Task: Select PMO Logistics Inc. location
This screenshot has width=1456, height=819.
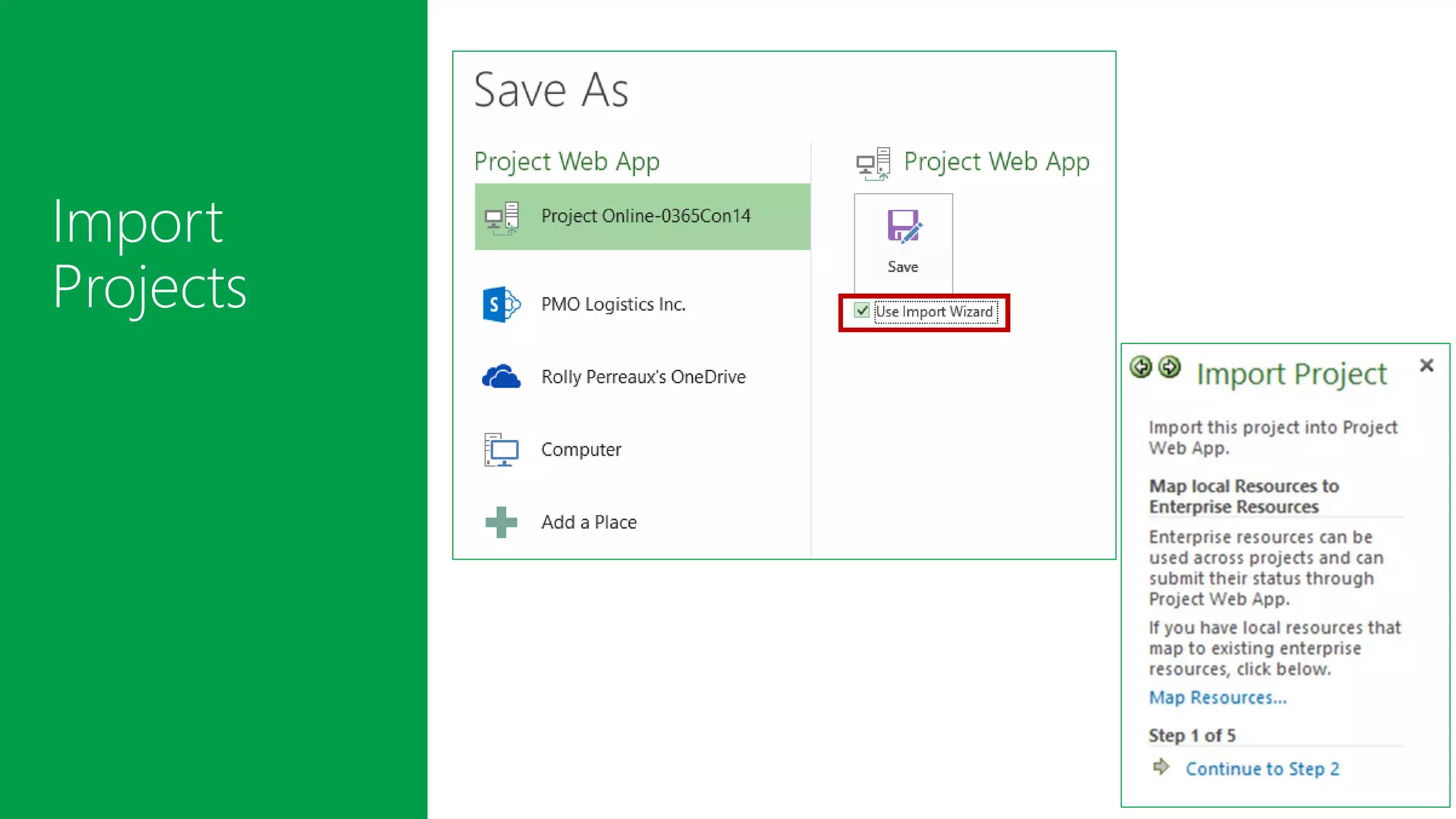Action: [613, 304]
